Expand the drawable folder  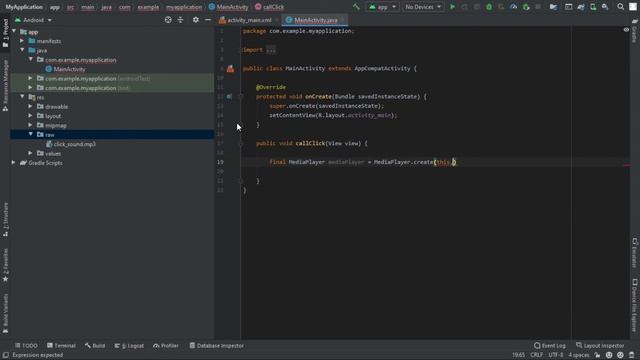[31, 107]
